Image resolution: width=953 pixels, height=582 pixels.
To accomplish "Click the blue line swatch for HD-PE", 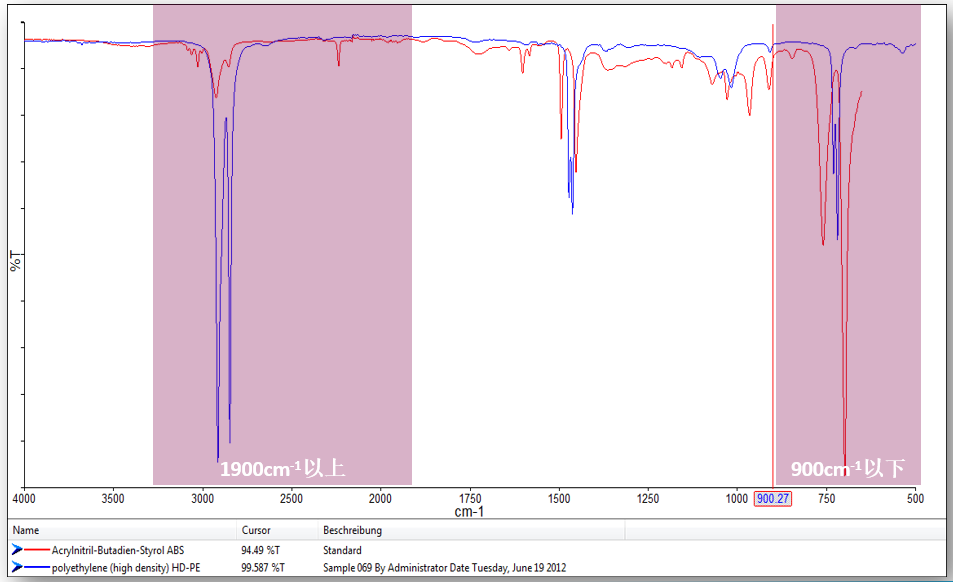I will pos(37,567).
